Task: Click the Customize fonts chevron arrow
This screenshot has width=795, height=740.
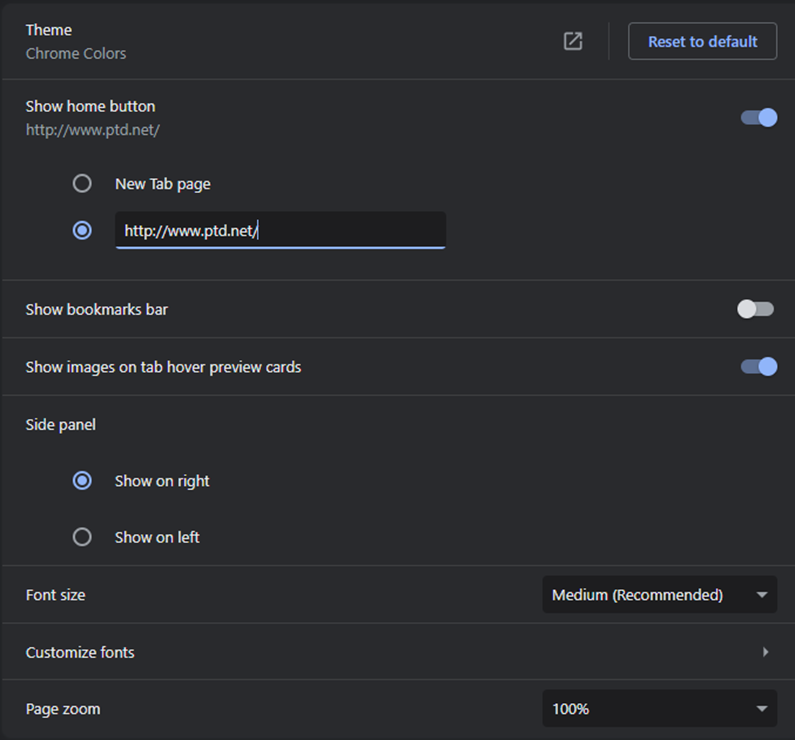Action: (x=766, y=652)
